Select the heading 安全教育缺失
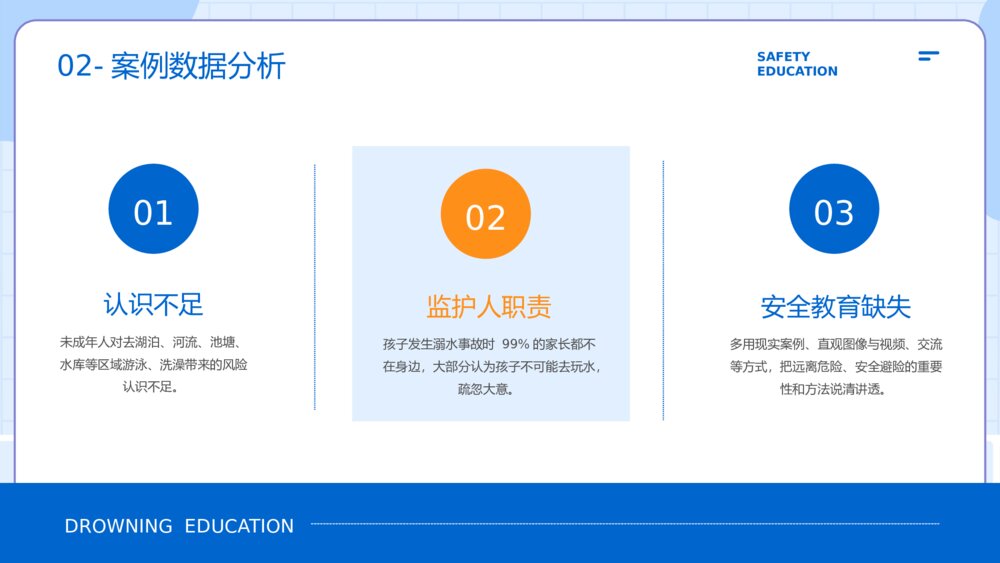The image size is (1000, 563). (x=835, y=307)
